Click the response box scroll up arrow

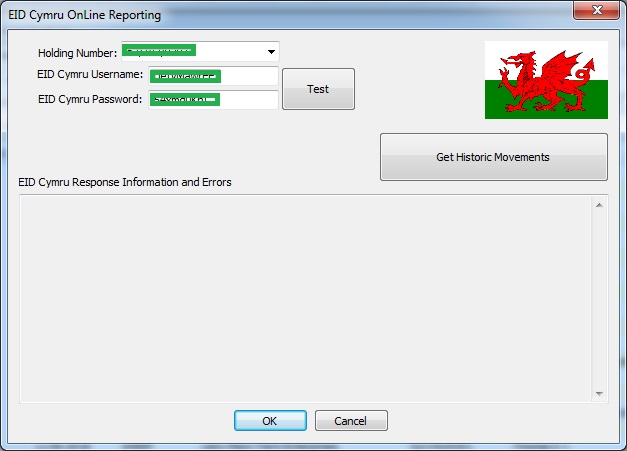(x=599, y=205)
